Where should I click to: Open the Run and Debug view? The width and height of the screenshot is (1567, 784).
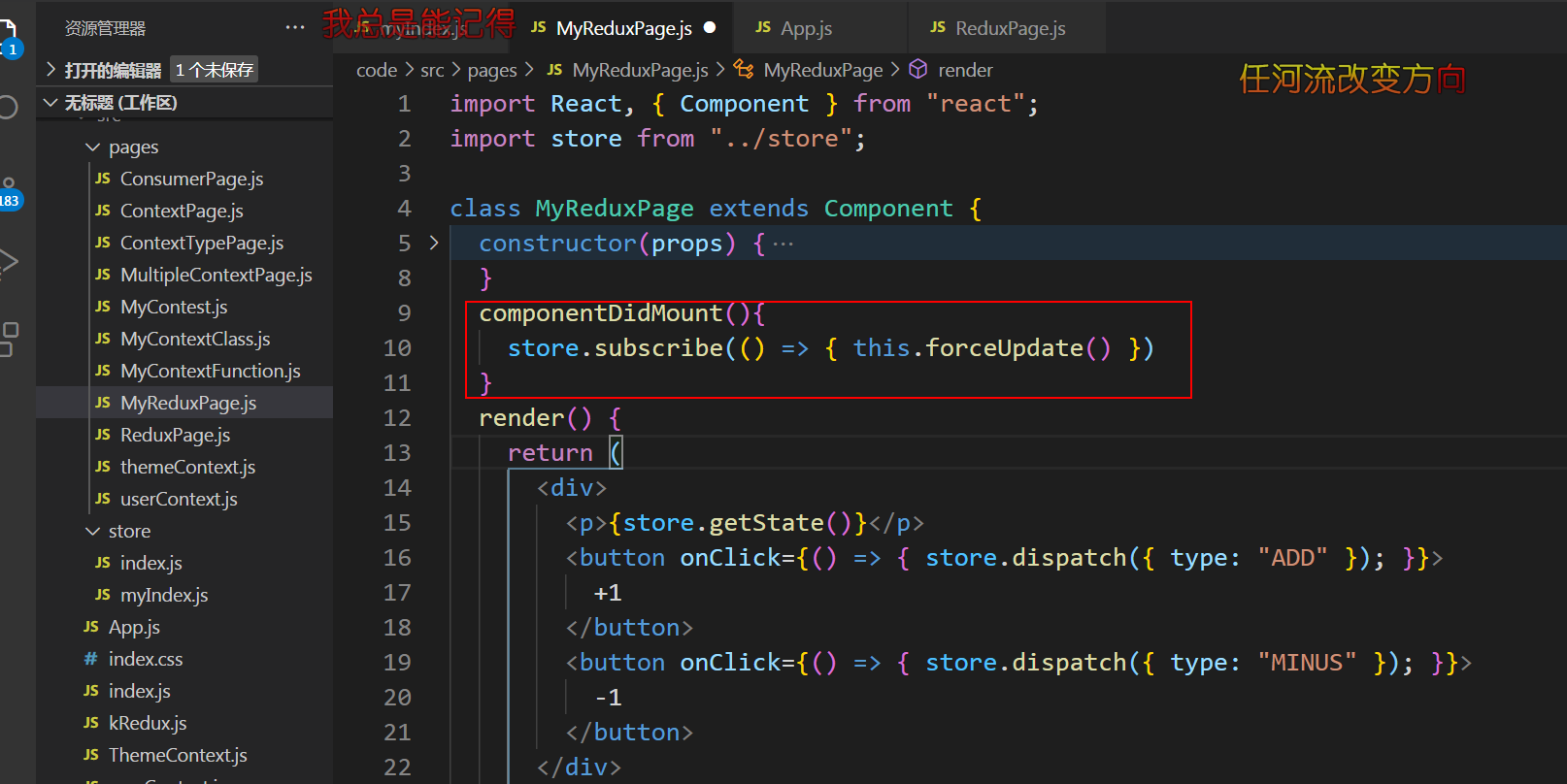point(8,260)
